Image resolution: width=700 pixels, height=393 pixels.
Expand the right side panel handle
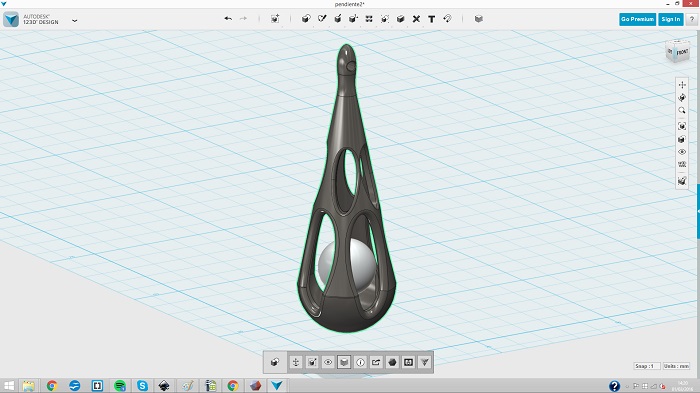pyautogui.click(x=698, y=211)
